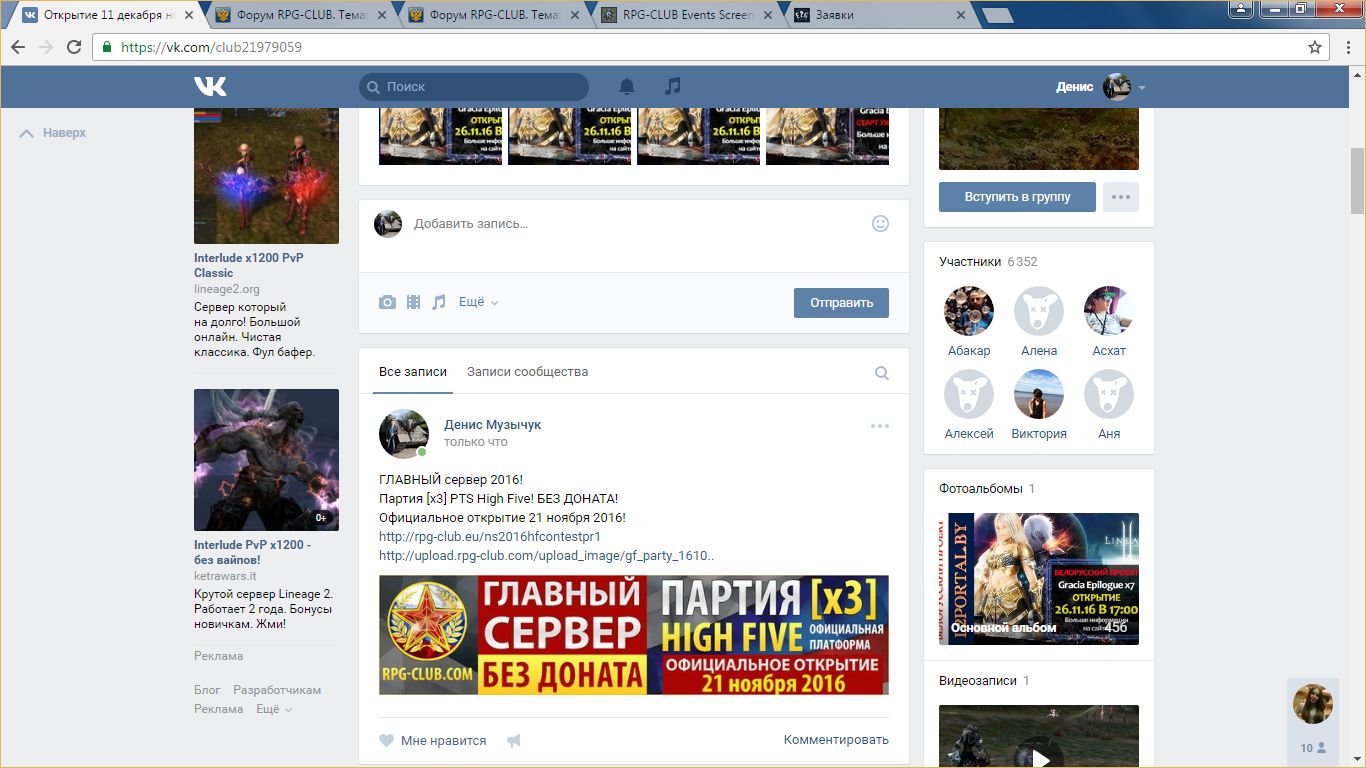The height and width of the screenshot is (768, 1366).
Task: Click Комментировать link
Action: (x=836, y=740)
